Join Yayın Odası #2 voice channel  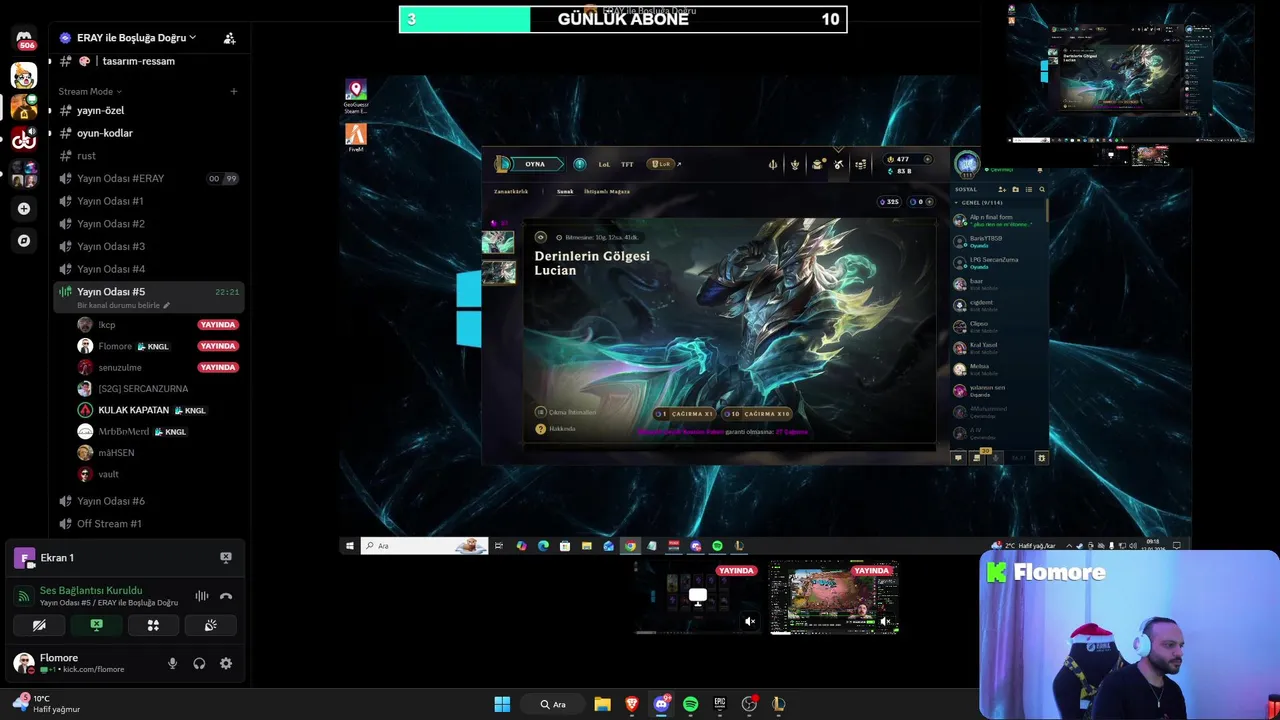point(147,224)
